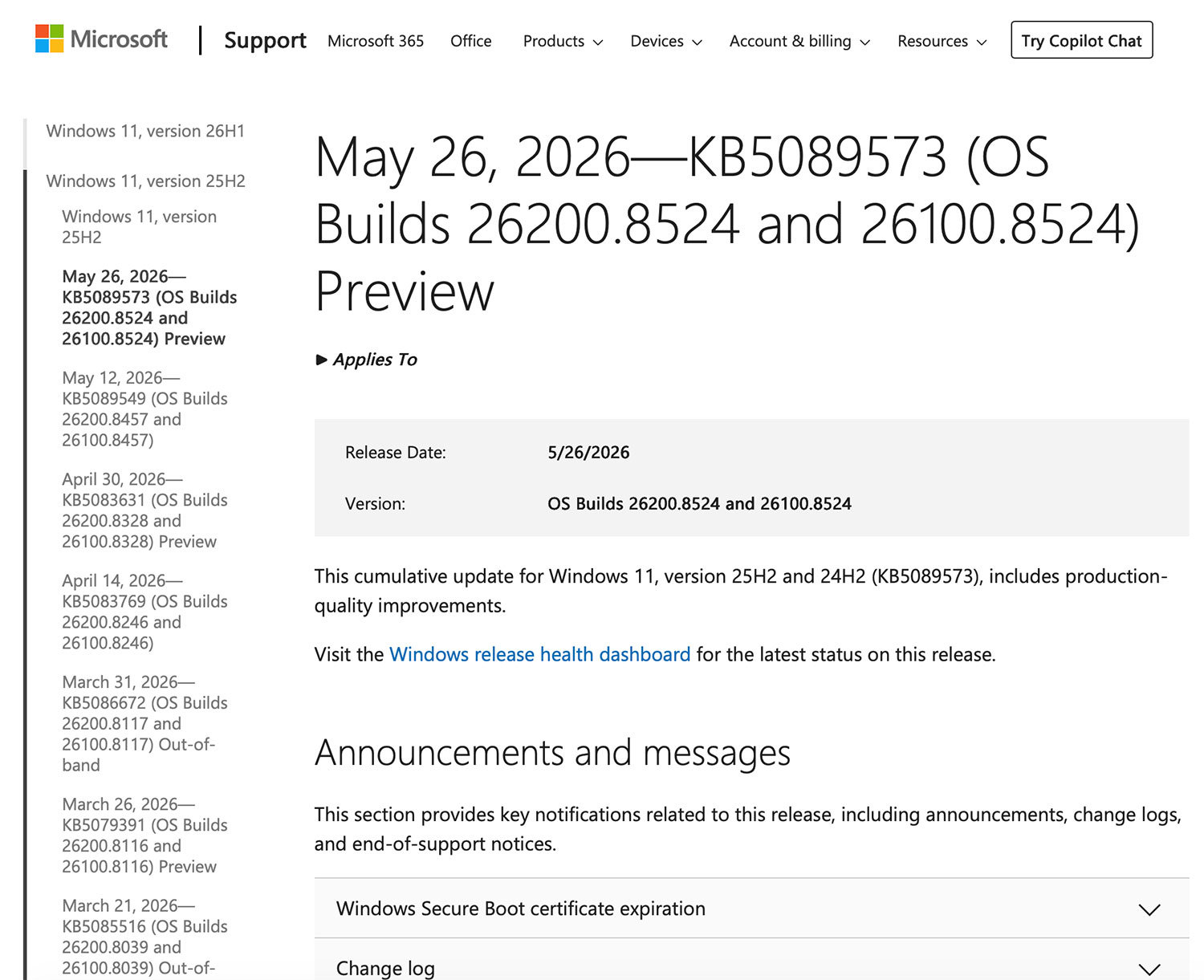The width and height of the screenshot is (1204, 980).
Task: Open Account & billing dropdown
Action: coord(799,41)
